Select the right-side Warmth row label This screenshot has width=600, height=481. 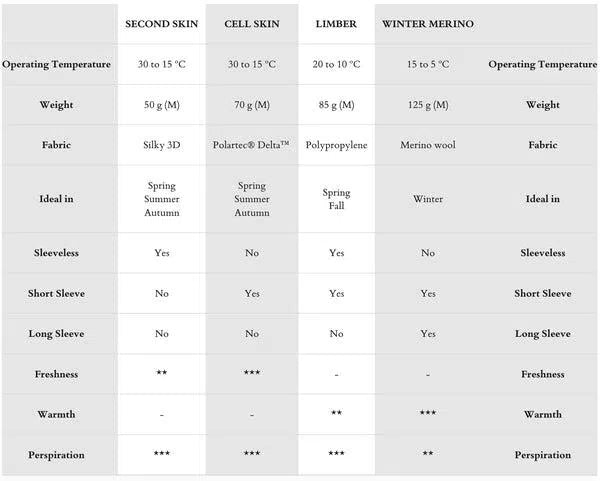click(x=543, y=414)
